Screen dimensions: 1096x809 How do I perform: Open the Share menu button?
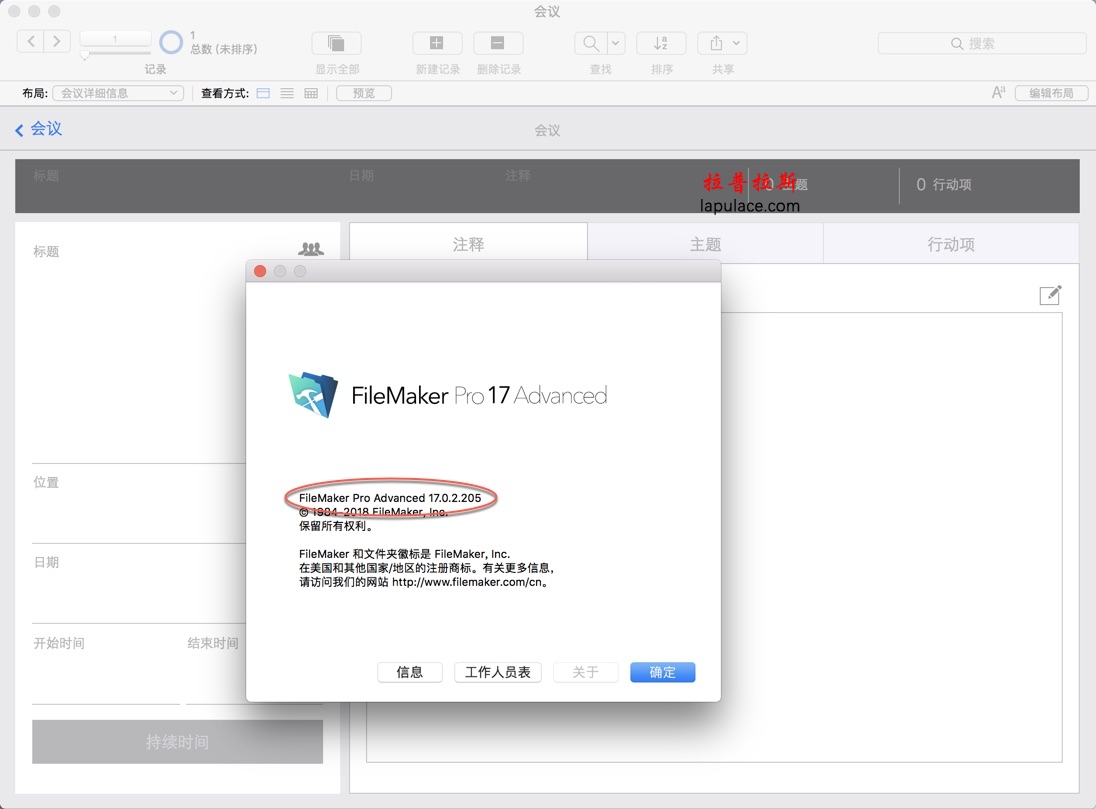722,43
